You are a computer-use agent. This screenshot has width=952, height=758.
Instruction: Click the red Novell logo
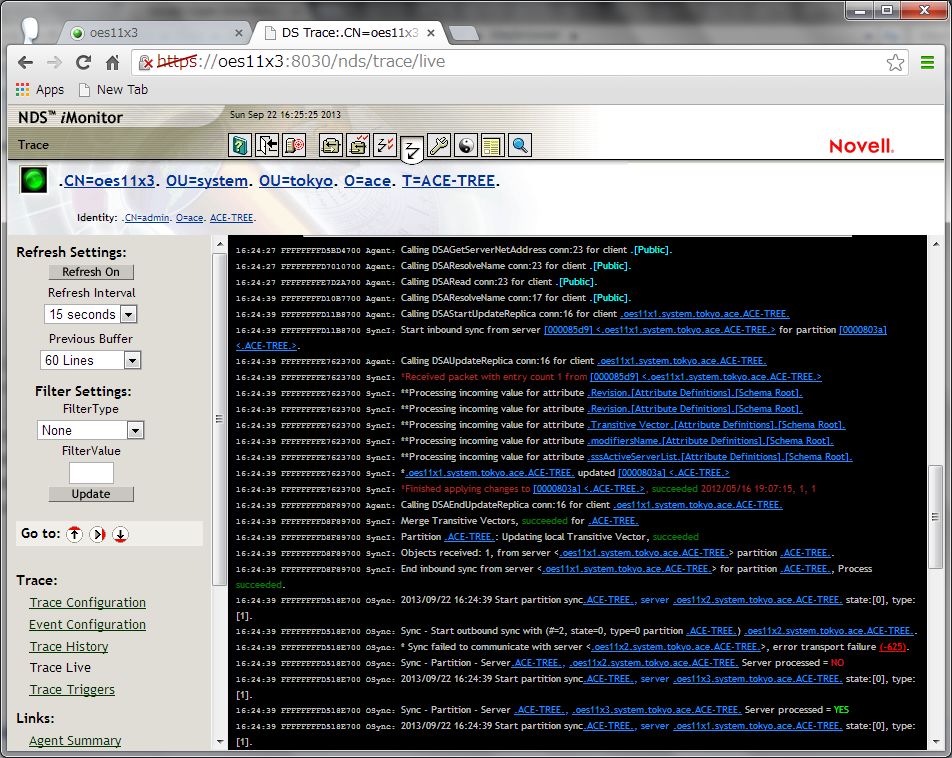click(861, 146)
